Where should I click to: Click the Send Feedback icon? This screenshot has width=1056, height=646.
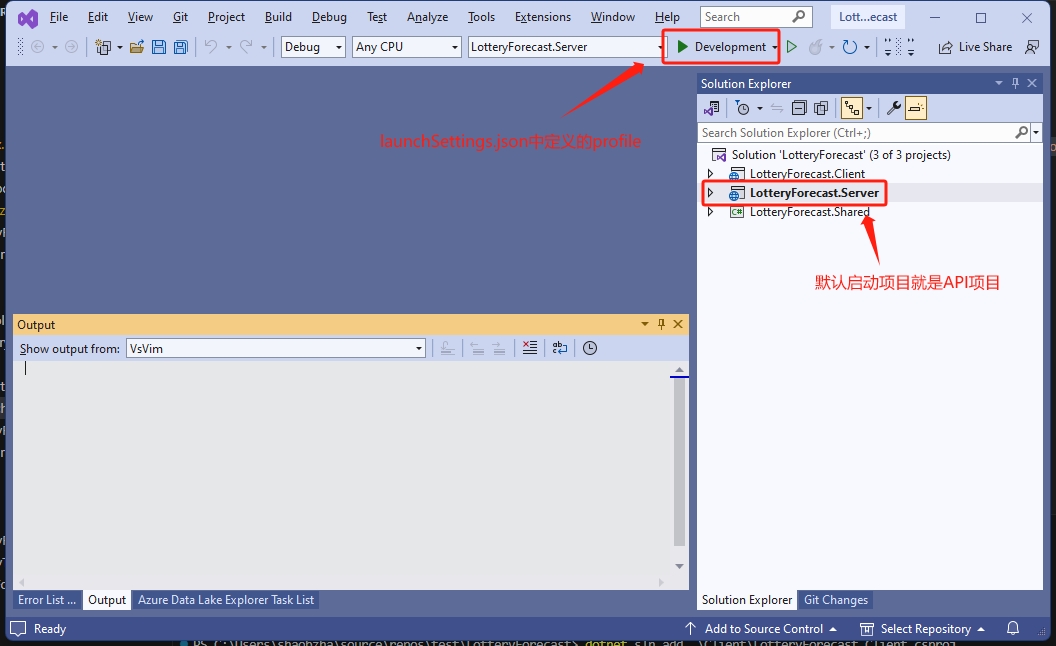click(x=1032, y=47)
